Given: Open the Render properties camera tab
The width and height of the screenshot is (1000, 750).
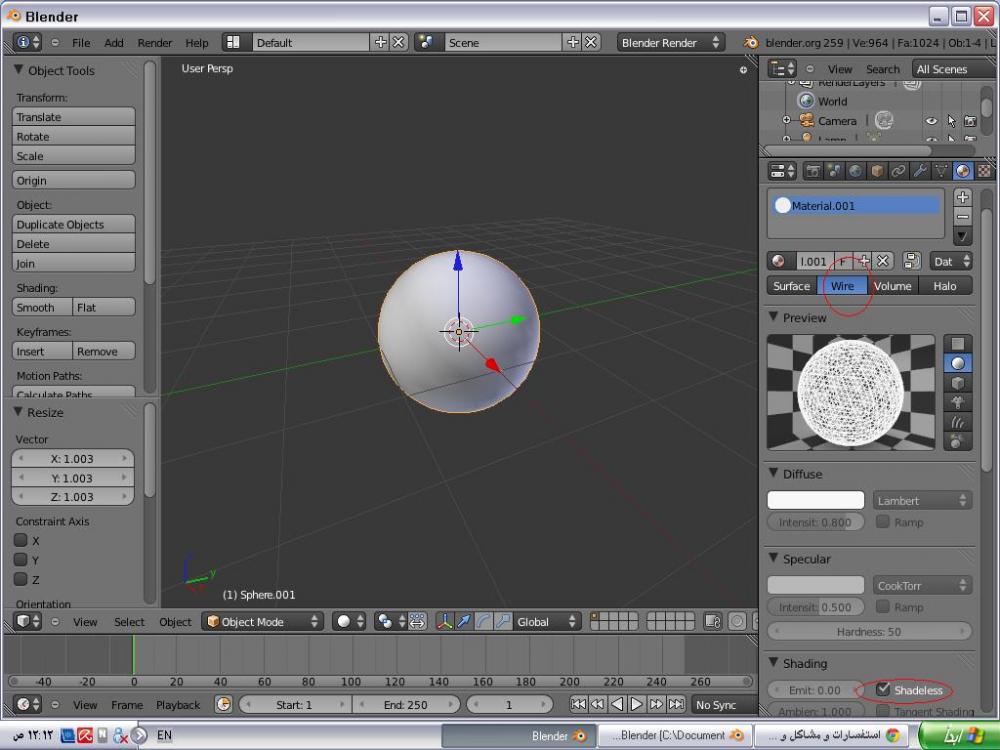Looking at the screenshot, I should pos(813,171).
